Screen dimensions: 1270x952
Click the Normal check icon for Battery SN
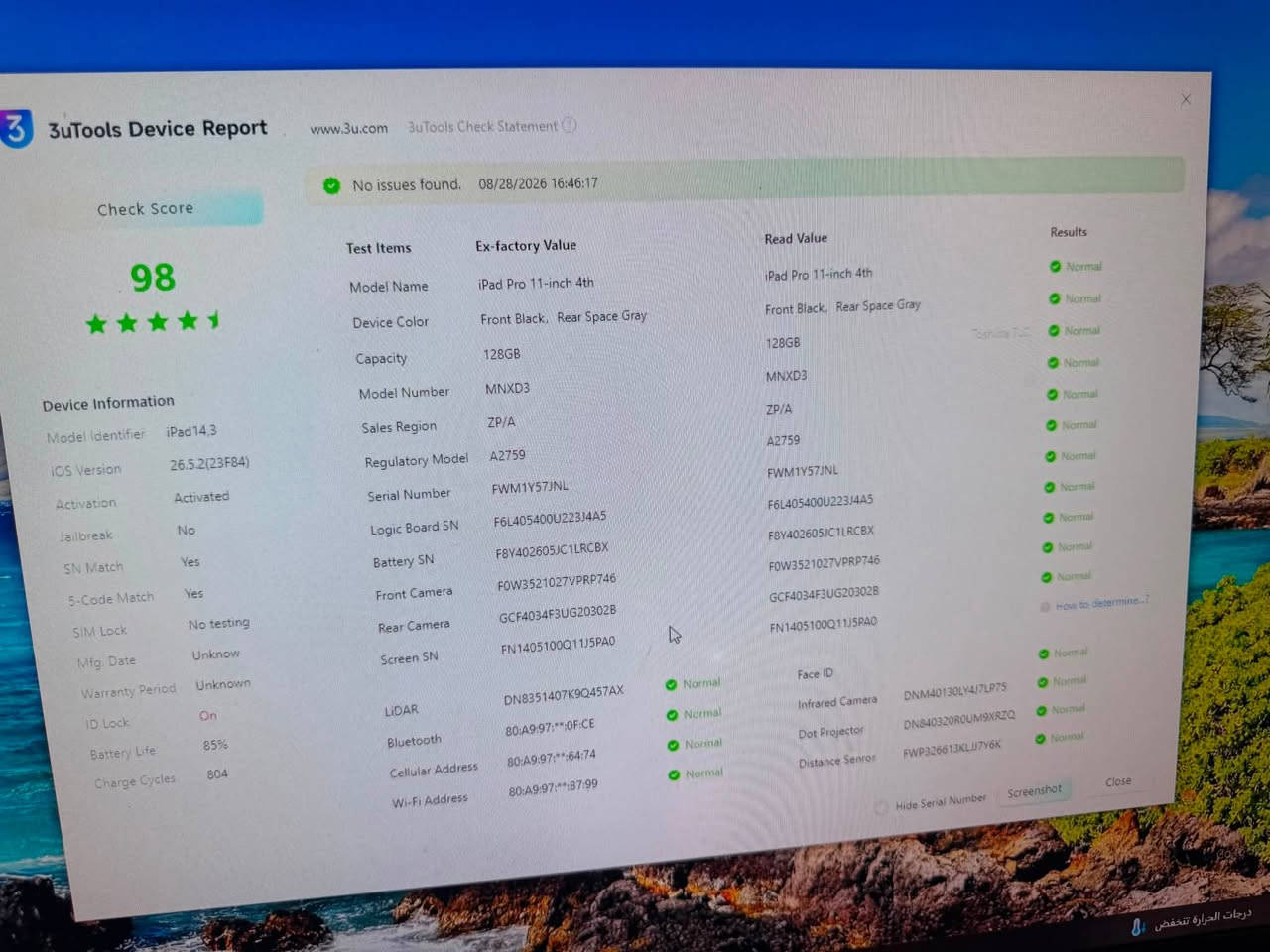coord(1048,518)
